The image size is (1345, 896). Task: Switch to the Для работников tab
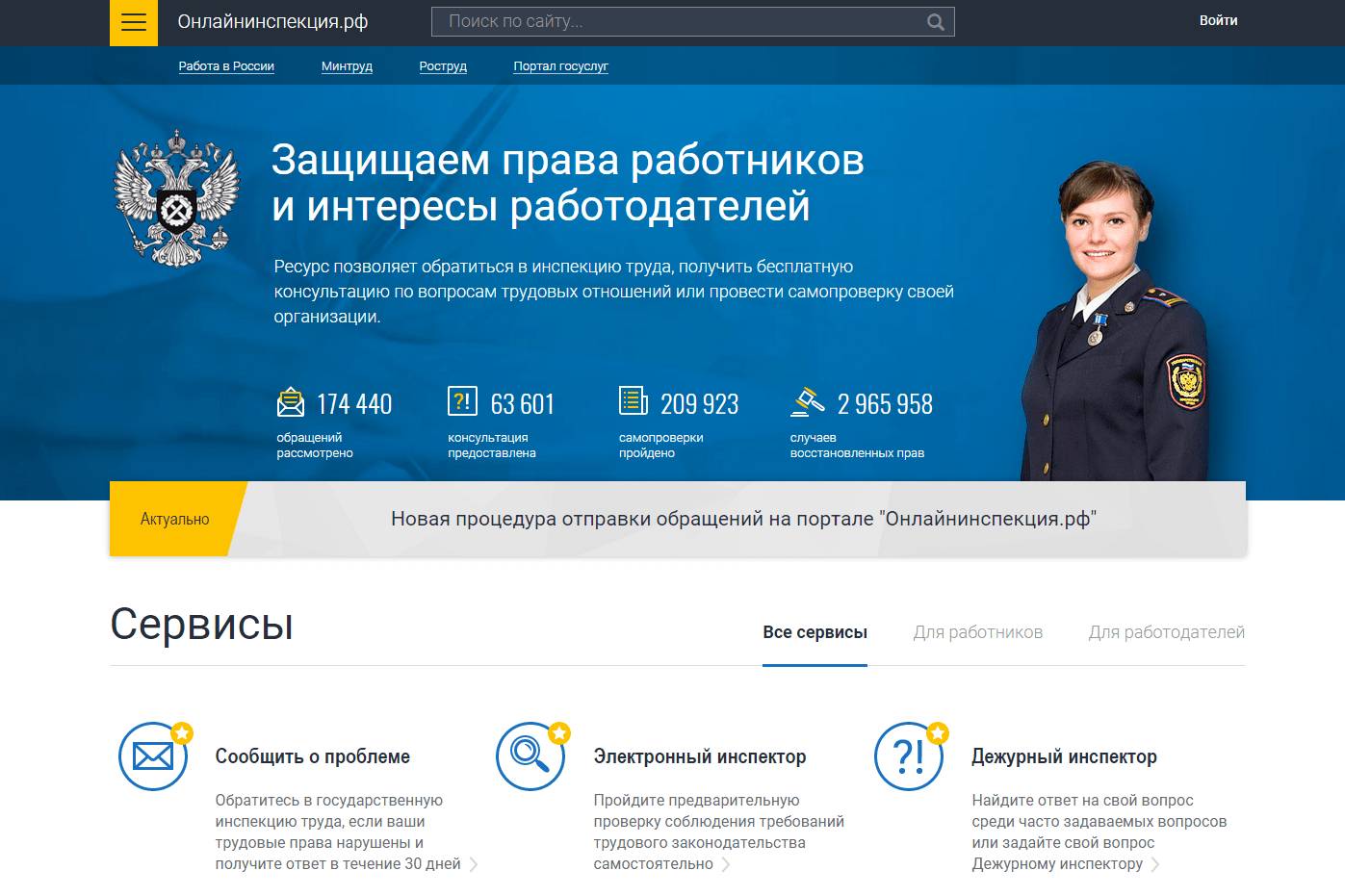pos(977,633)
